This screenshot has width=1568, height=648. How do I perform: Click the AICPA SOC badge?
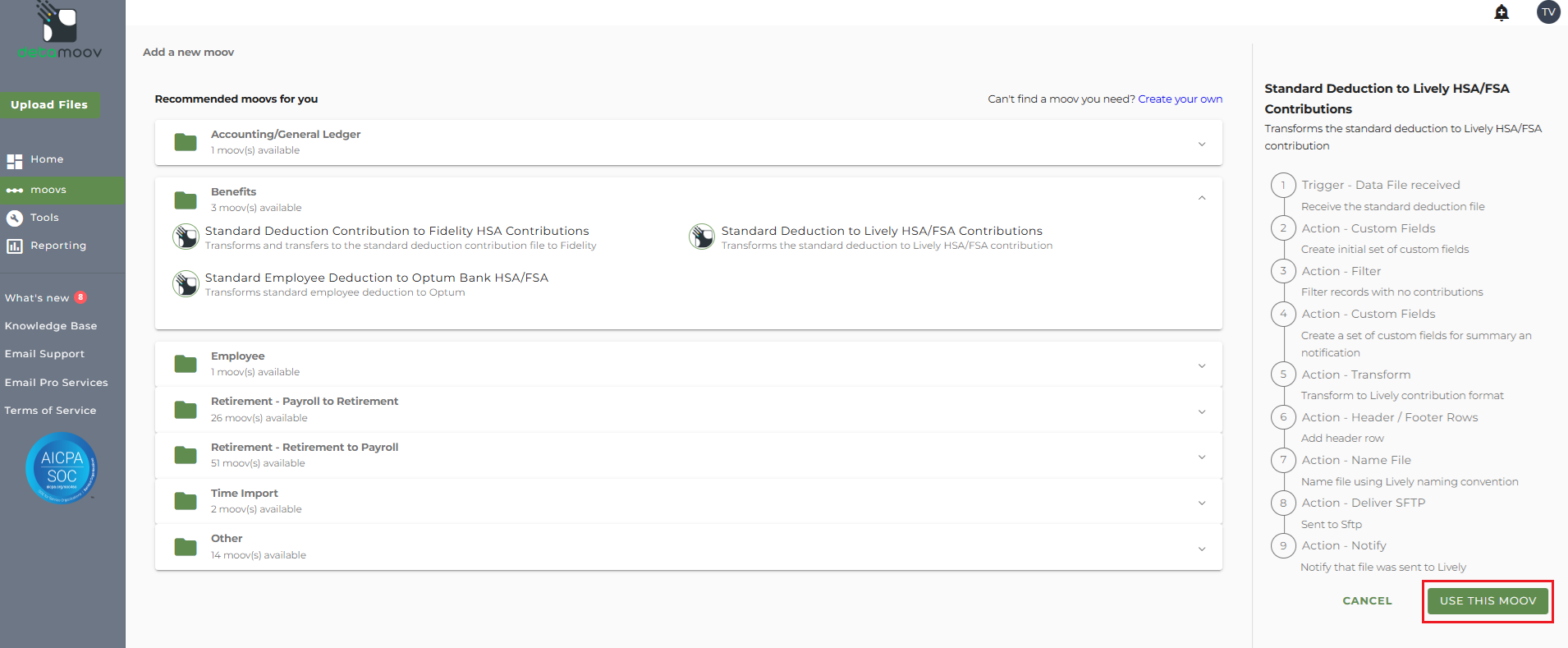[x=62, y=467]
